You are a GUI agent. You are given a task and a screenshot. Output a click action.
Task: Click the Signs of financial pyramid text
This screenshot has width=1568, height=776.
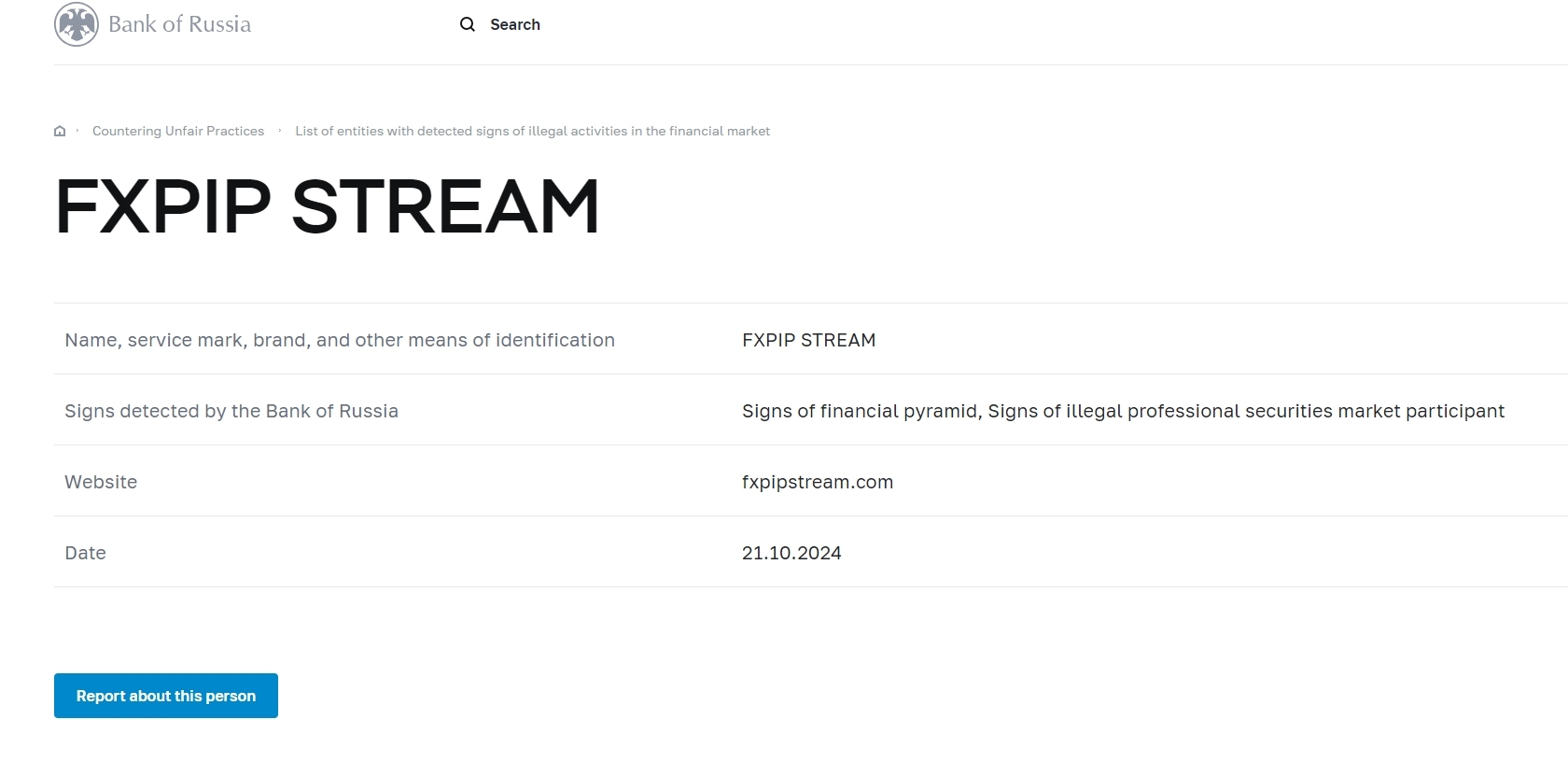pos(860,411)
